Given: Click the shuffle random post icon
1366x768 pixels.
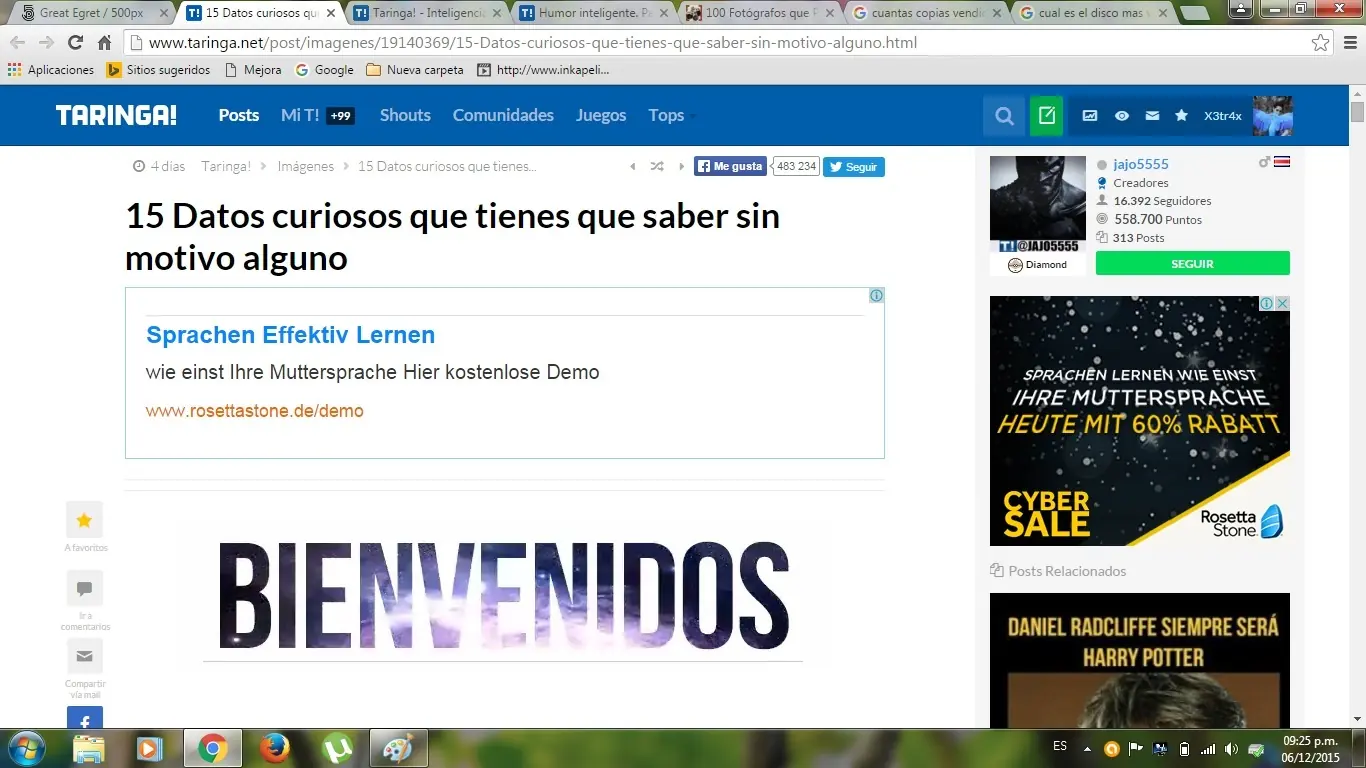Looking at the screenshot, I should (x=657, y=167).
